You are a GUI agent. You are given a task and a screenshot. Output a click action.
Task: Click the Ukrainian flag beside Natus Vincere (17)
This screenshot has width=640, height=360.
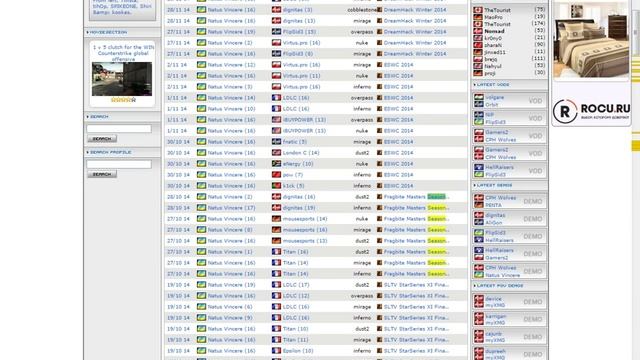click(201, 208)
